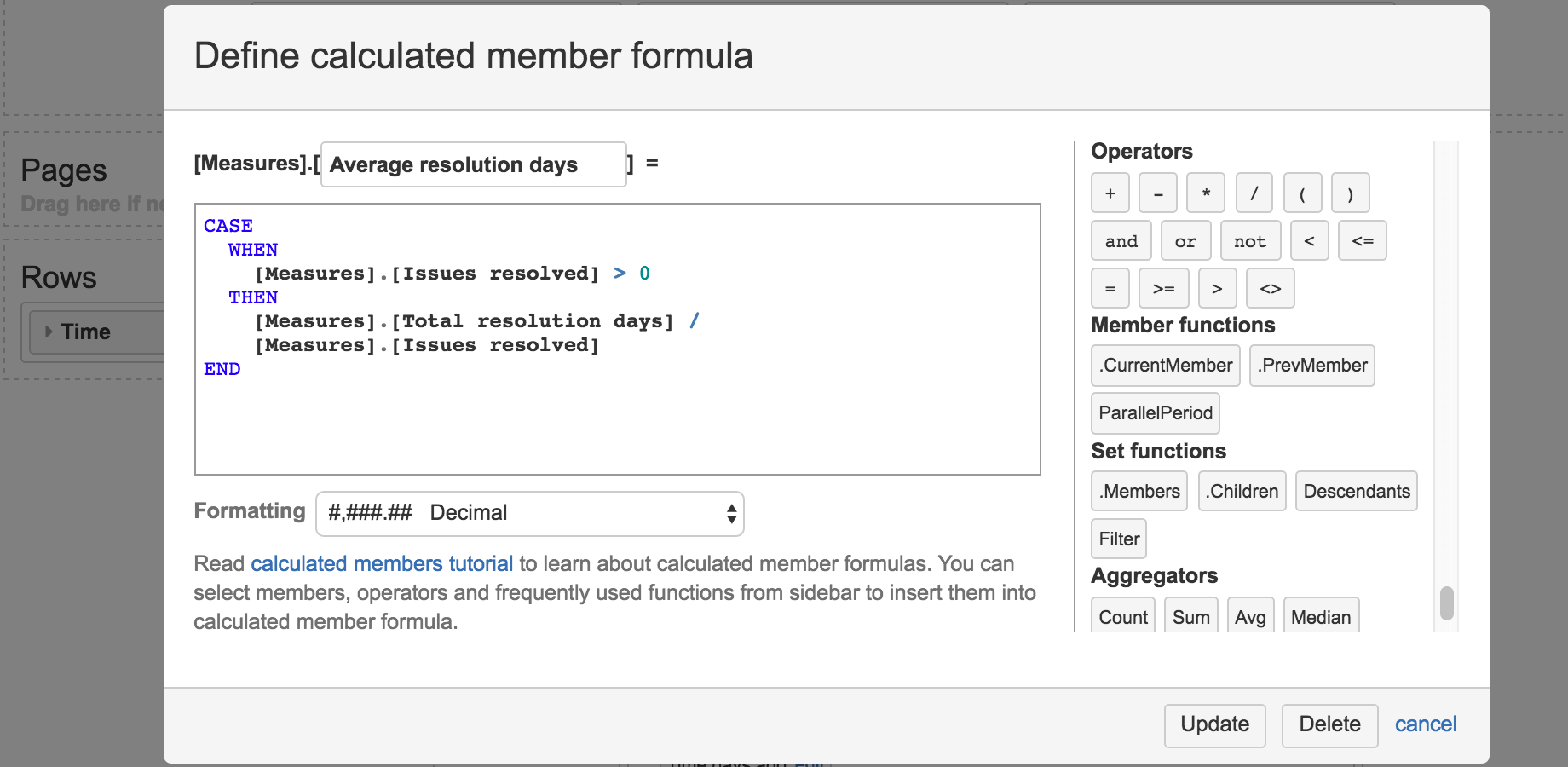Image resolution: width=1568 pixels, height=767 pixels.
Task: Insert the ParallelPeriod function
Action: 1155,413
